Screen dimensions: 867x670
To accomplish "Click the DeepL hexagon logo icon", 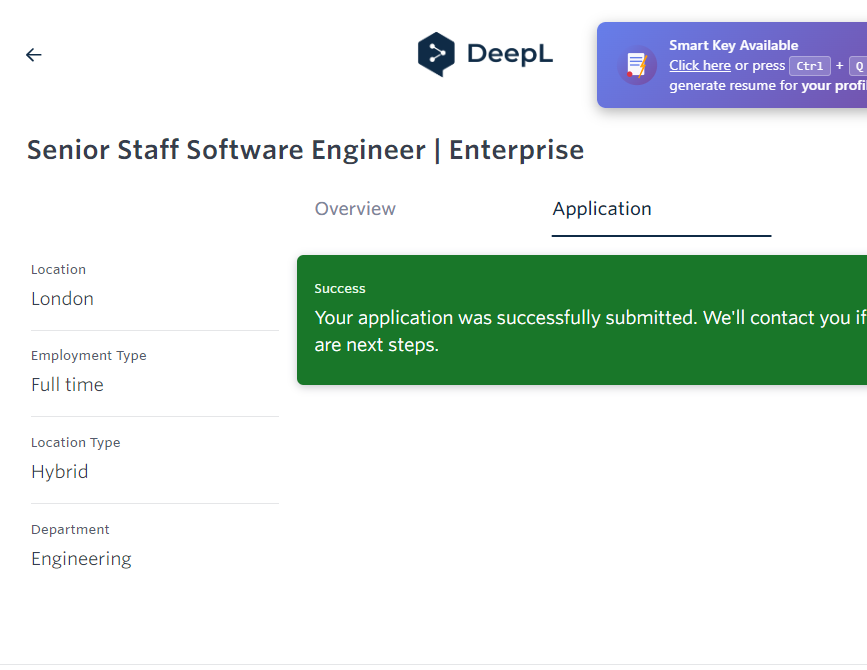I will pyautogui.click(x=436, y=54).
